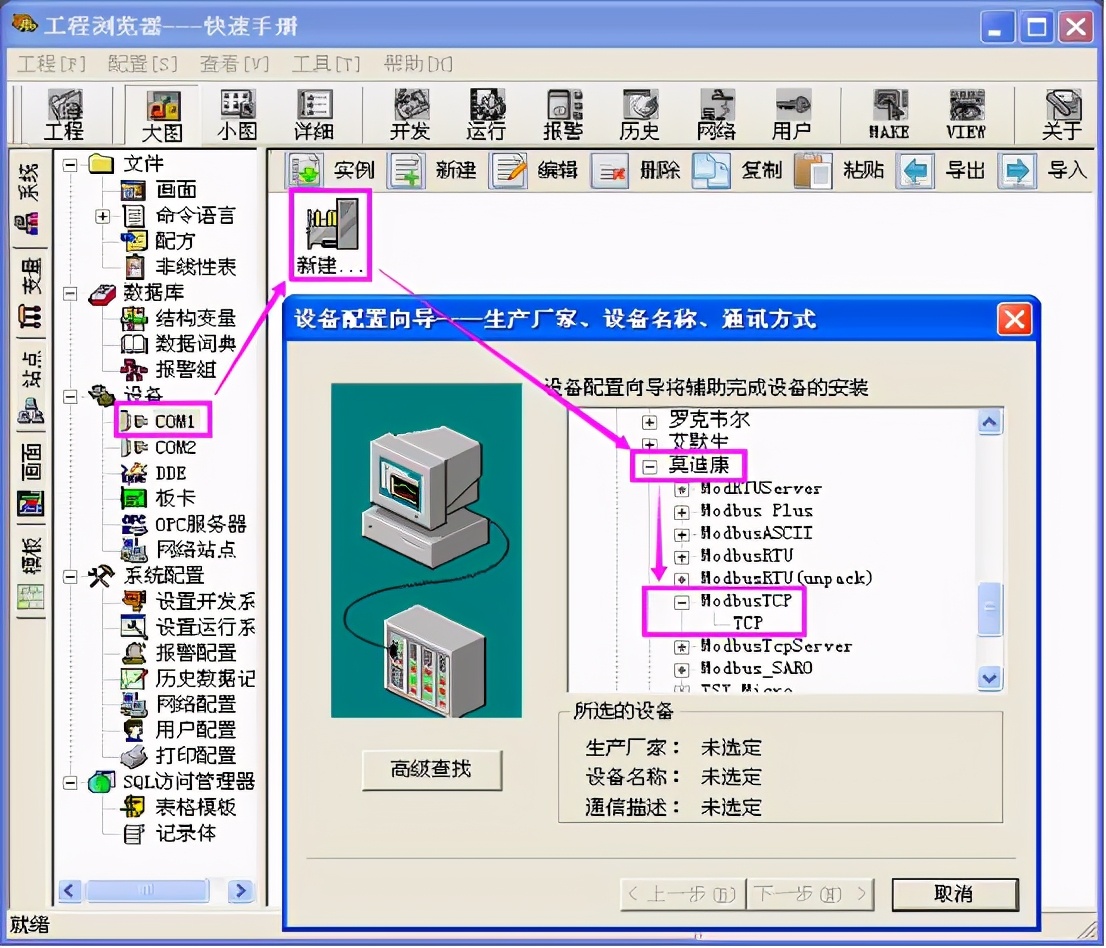Switch to the 画面 sidebar tab
The width and height of the screenshot is (1106, 948).
click(29, 475)
